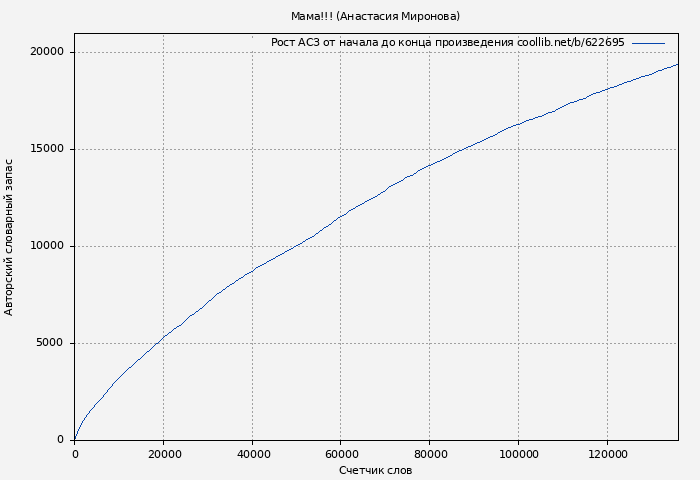Image resolution: width=700 pixels, height=480 pixels.
Task: Click the curve where it crosses 15000
Action: pyautogui.click(x=461, y=149)
